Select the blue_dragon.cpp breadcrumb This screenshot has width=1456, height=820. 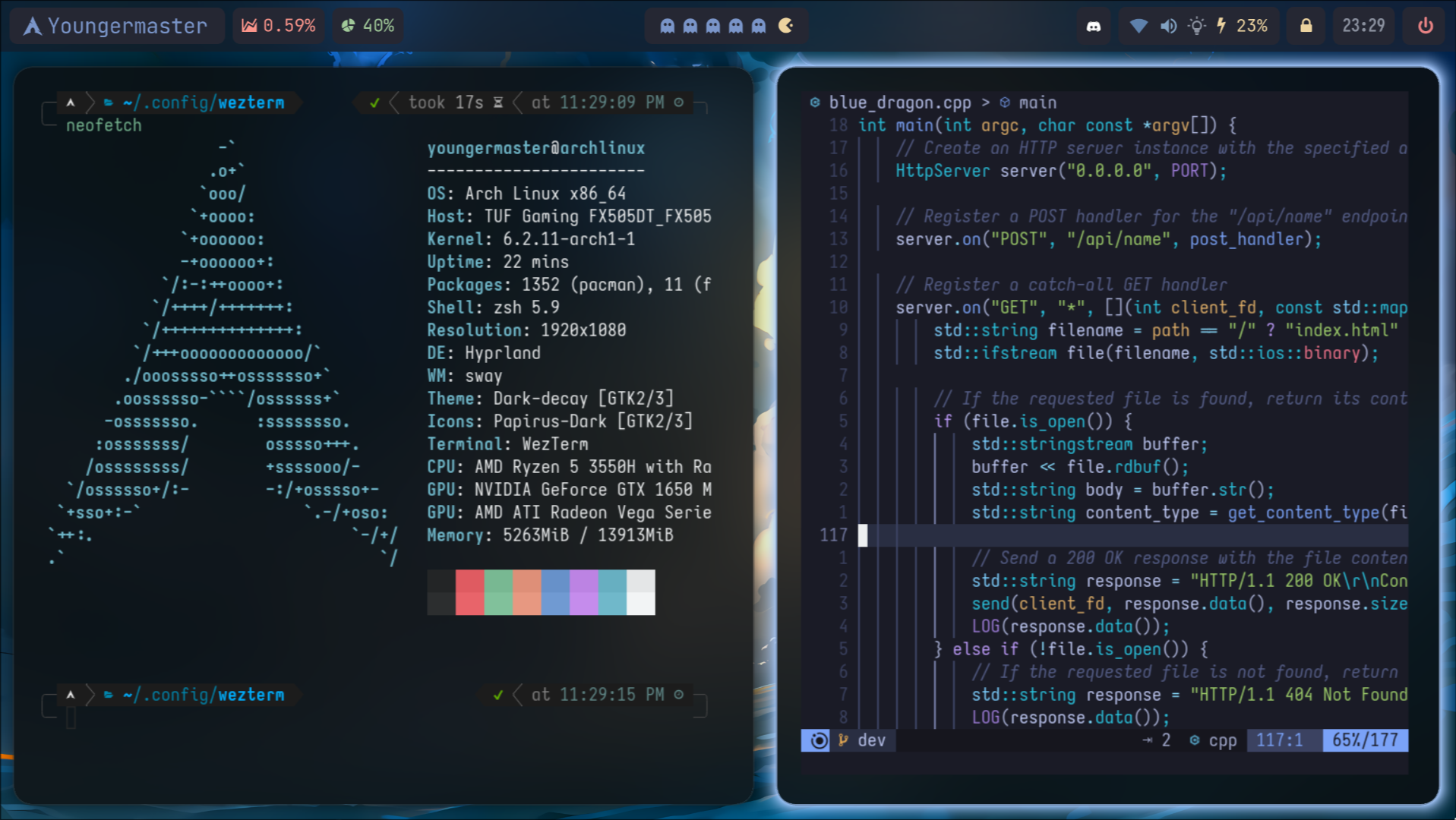tap(900, 102)
